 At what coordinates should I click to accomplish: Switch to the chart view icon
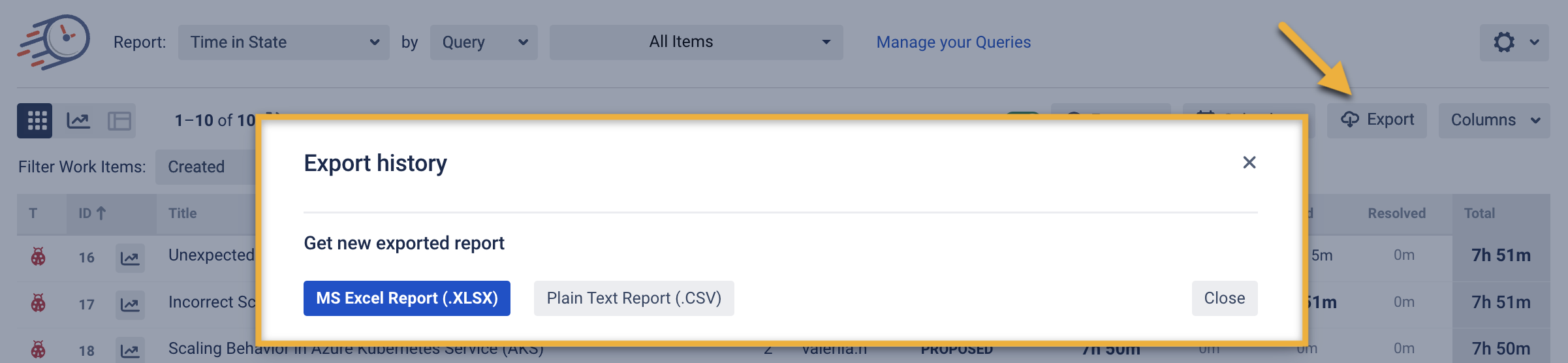coord(78,121)
